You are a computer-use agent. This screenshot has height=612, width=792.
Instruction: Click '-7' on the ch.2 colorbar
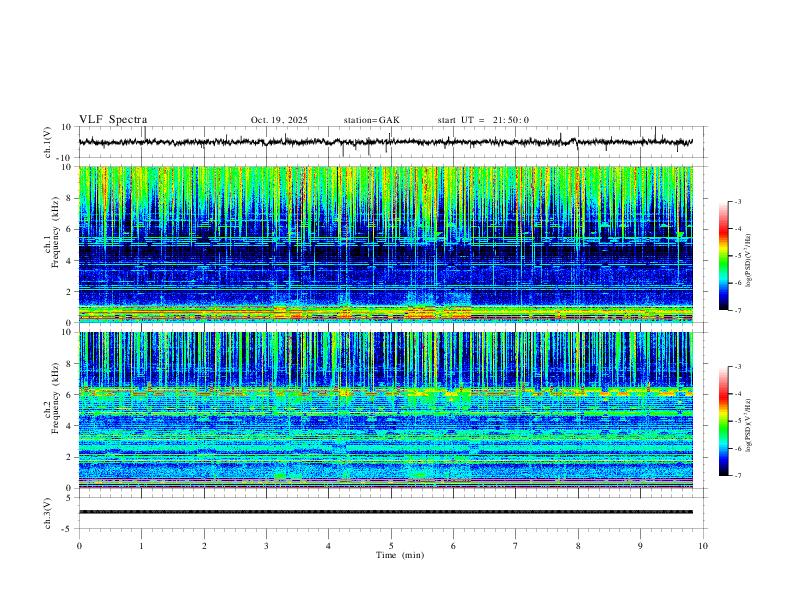pos(738,476)
